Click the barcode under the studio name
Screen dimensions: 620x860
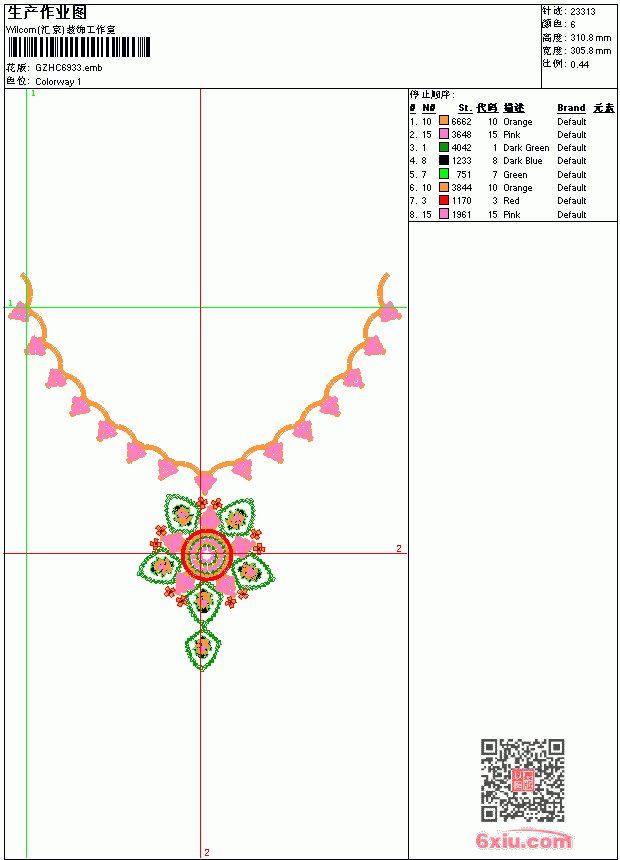pos(78,47)
